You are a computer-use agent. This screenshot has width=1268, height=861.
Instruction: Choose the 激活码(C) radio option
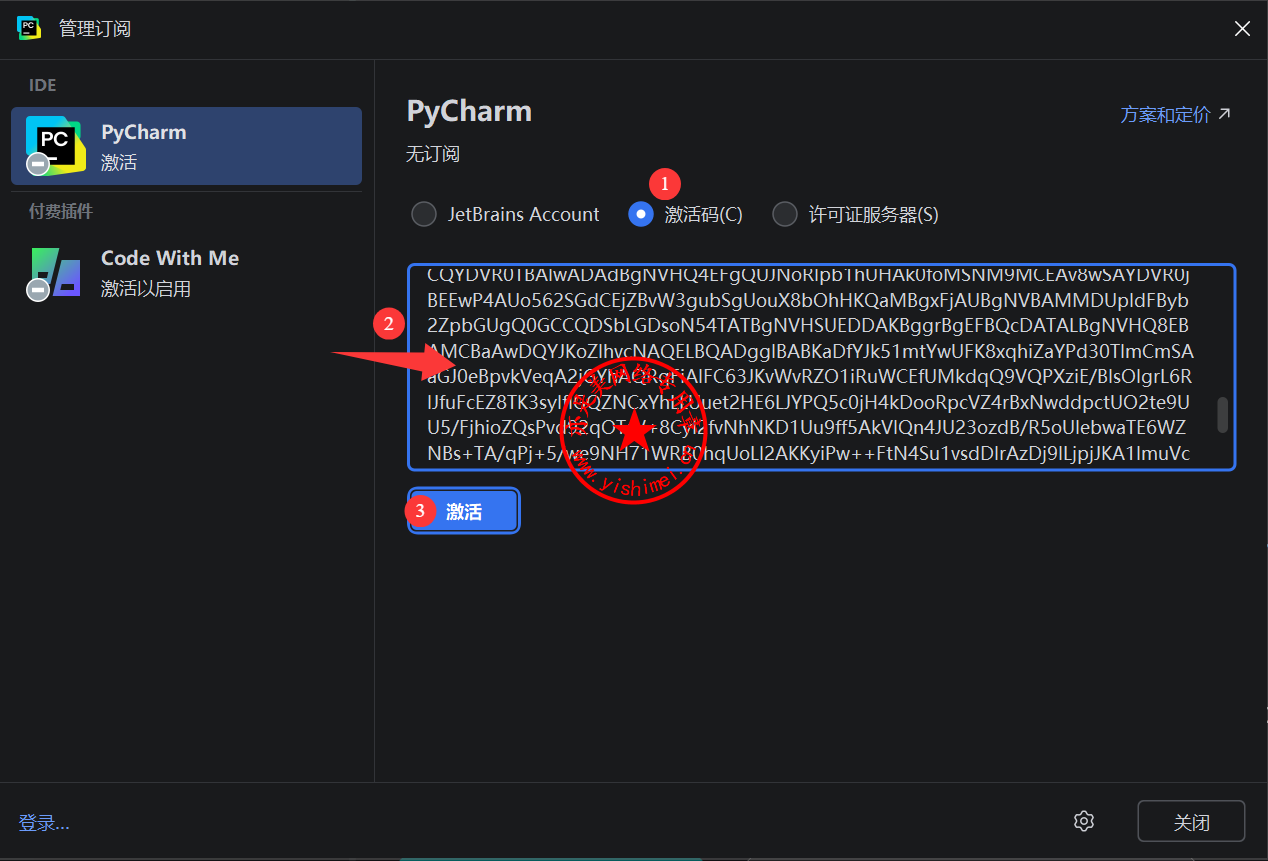coord(640,214)
